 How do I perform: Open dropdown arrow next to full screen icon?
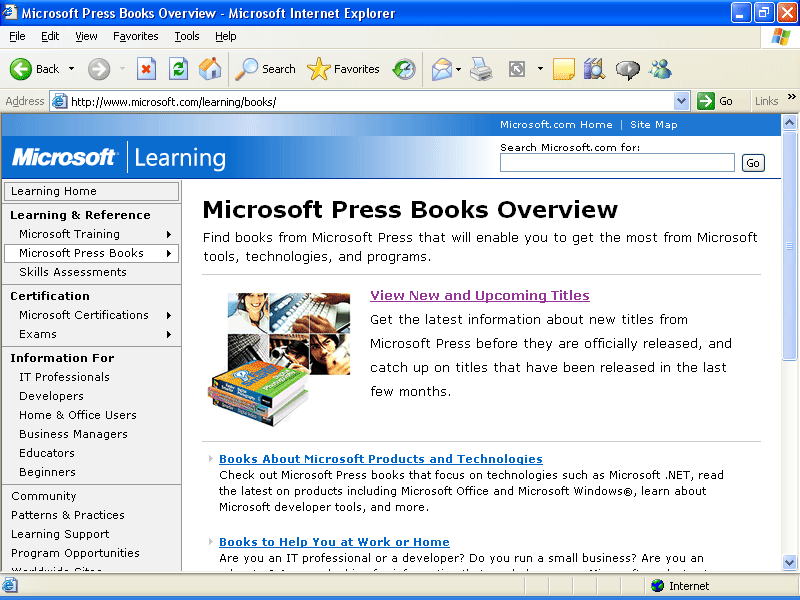pos(540,69)
